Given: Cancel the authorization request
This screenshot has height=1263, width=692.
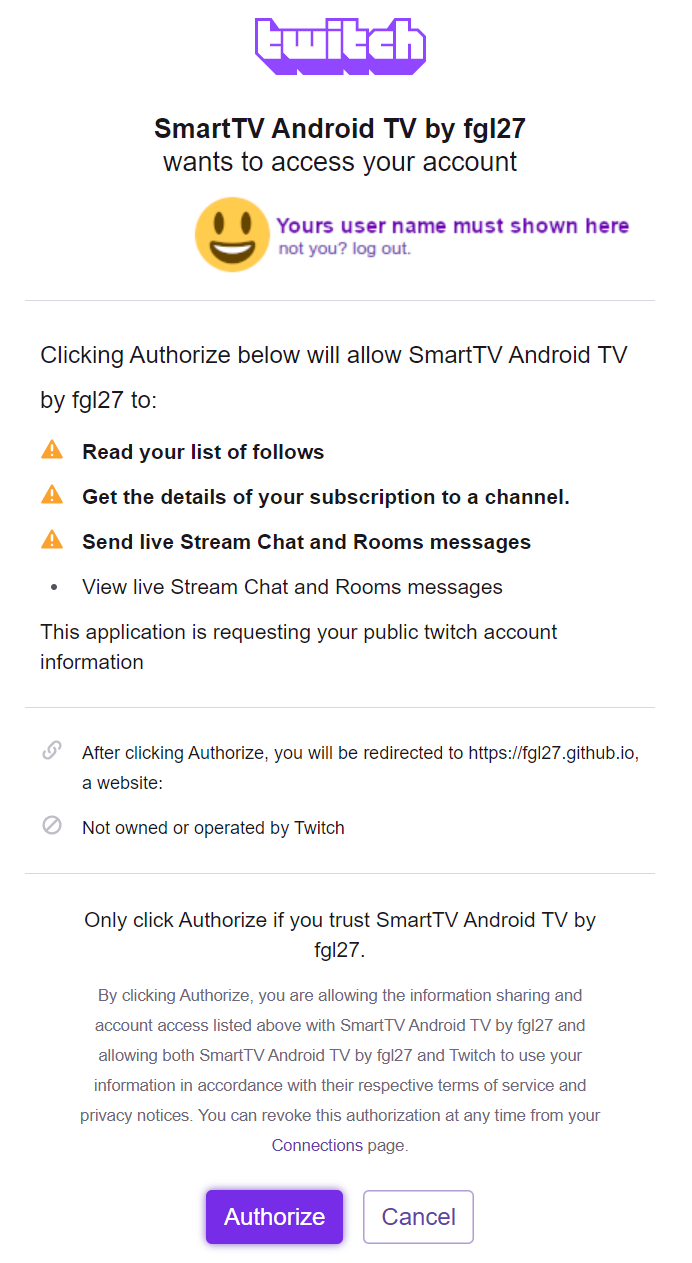Looking at the screenshot, I should (x=418, y=1216).
